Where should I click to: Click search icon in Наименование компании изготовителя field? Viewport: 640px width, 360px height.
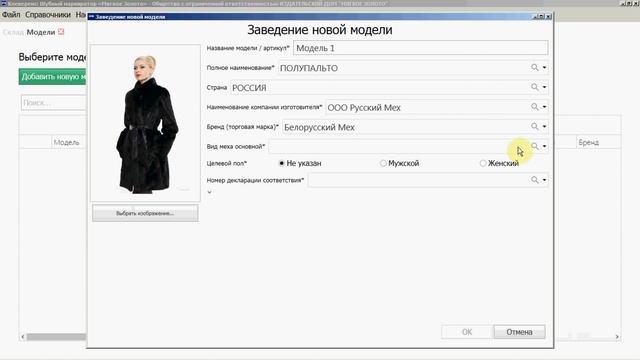click(x=534, y=107)
